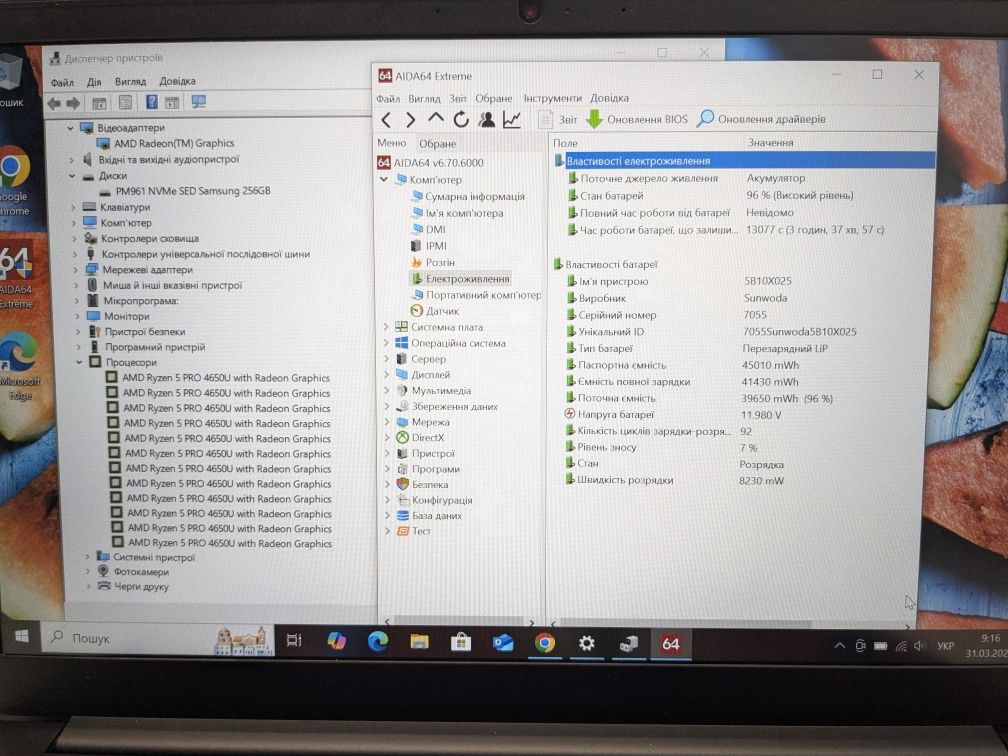Expand Сервер node in AIDA64
Screen dimensions: 1008x756
point(386,359)
